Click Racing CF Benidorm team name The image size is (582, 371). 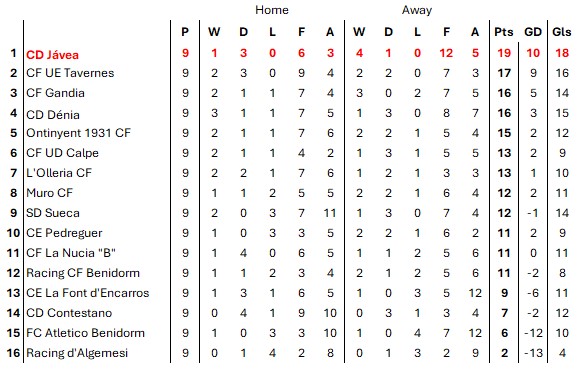(83, 273)
